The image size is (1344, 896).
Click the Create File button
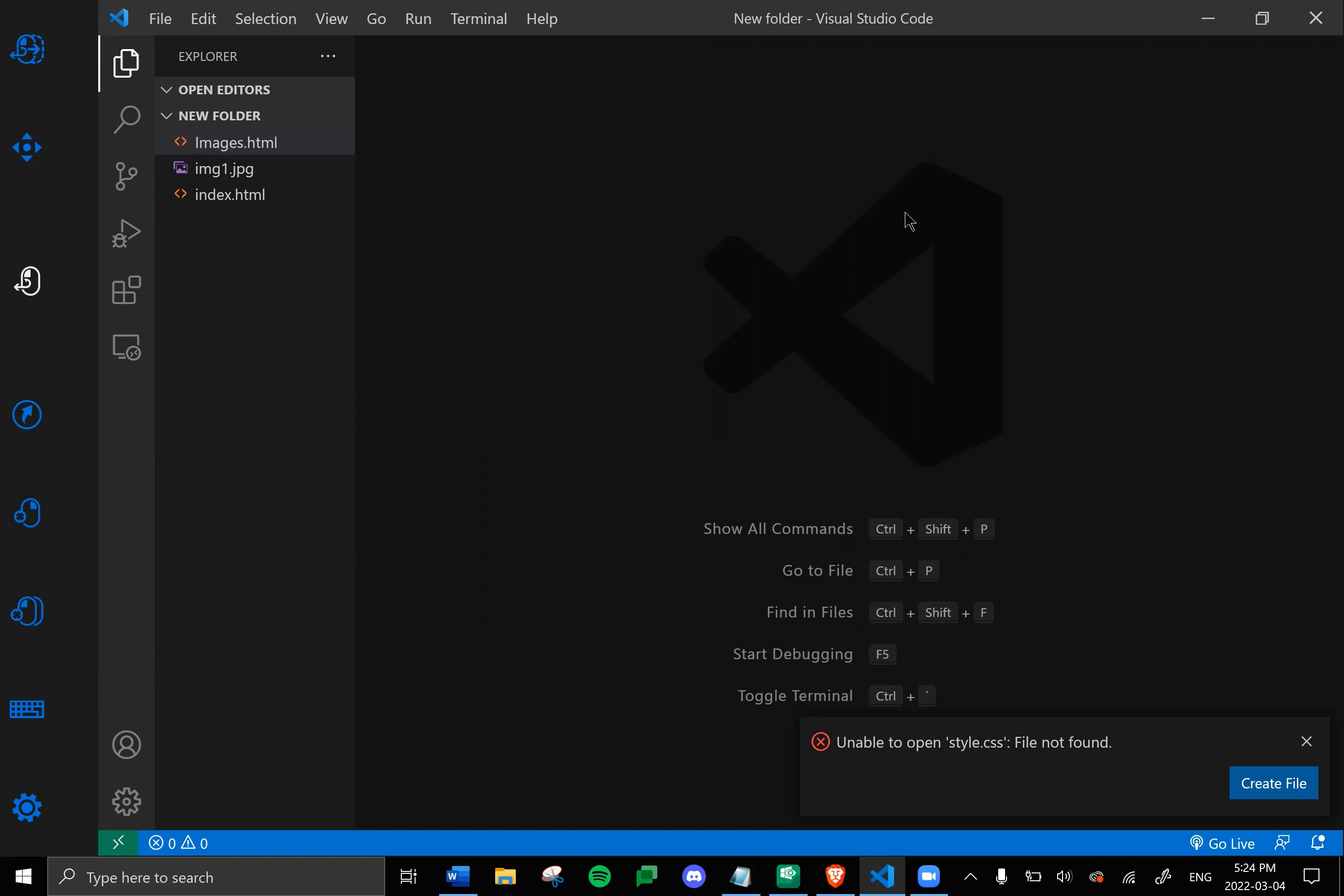coord(1274,784)
